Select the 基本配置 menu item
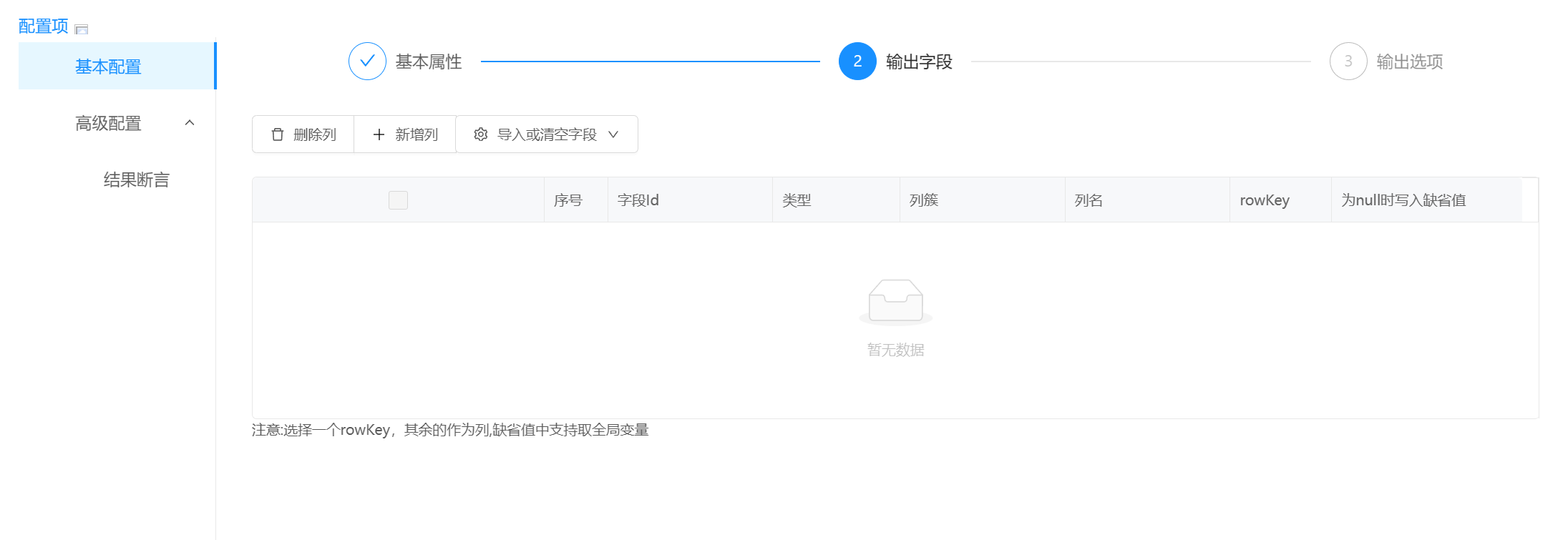The width and height of the screenshot is (1568, 540). [108, 67]
